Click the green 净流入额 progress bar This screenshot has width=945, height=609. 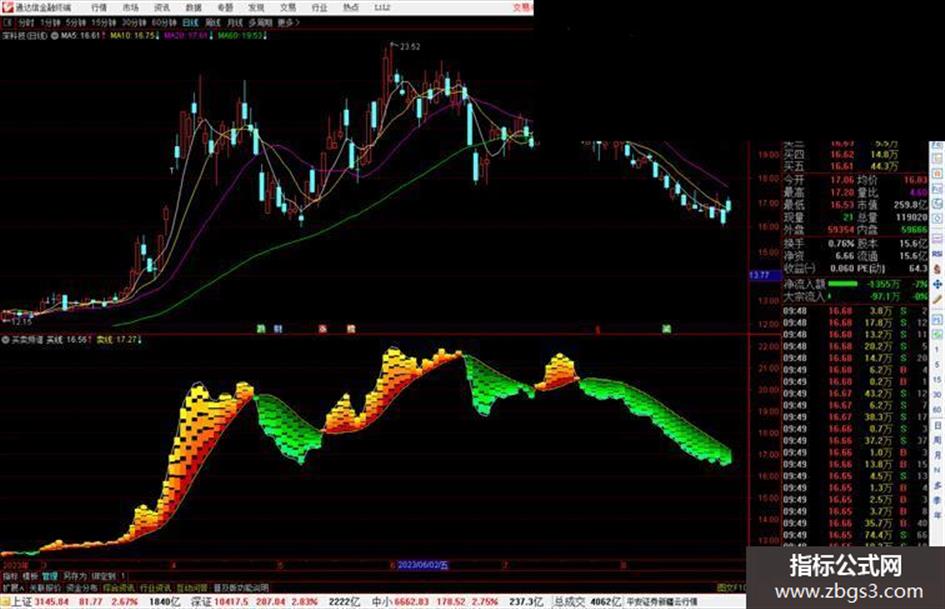pyautogui.click(x=843, y=283)
